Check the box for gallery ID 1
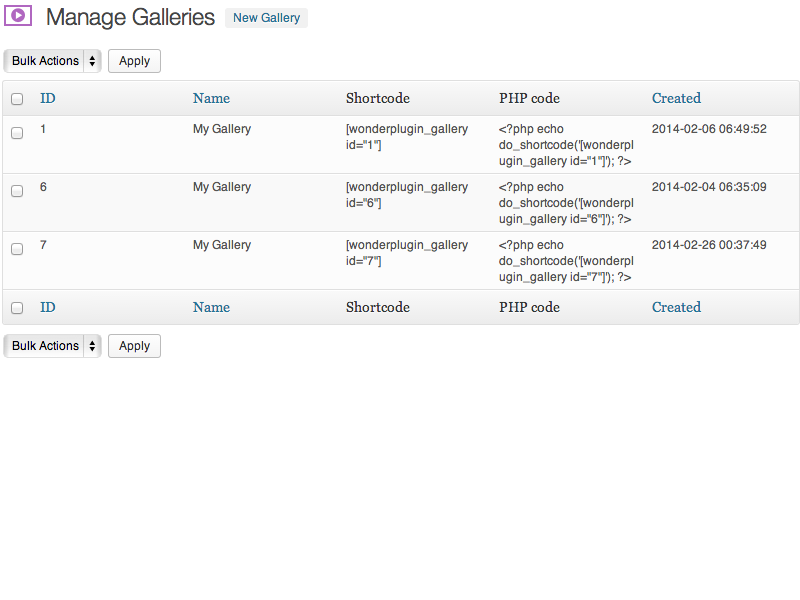 click(17, 133)
